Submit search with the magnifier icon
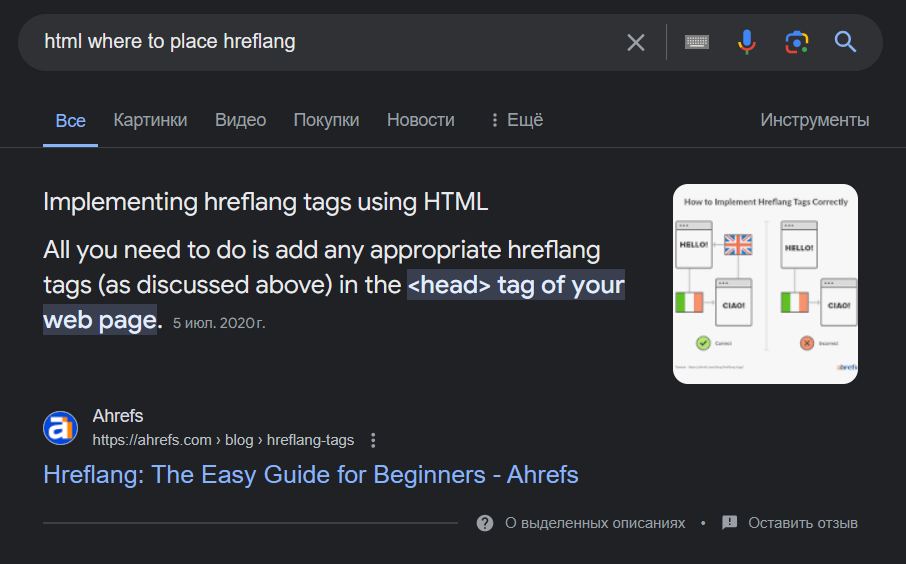906x564 pixels. 845,42
